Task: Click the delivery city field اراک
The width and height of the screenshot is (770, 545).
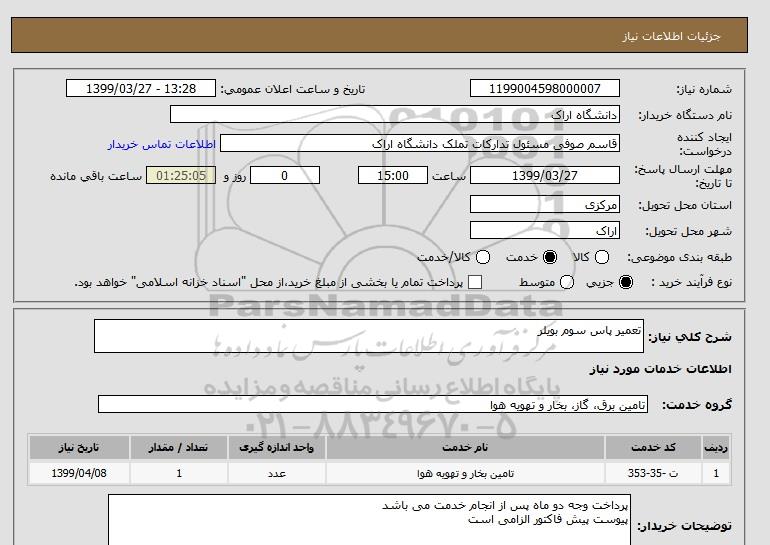Action: (x=545, y=230)
